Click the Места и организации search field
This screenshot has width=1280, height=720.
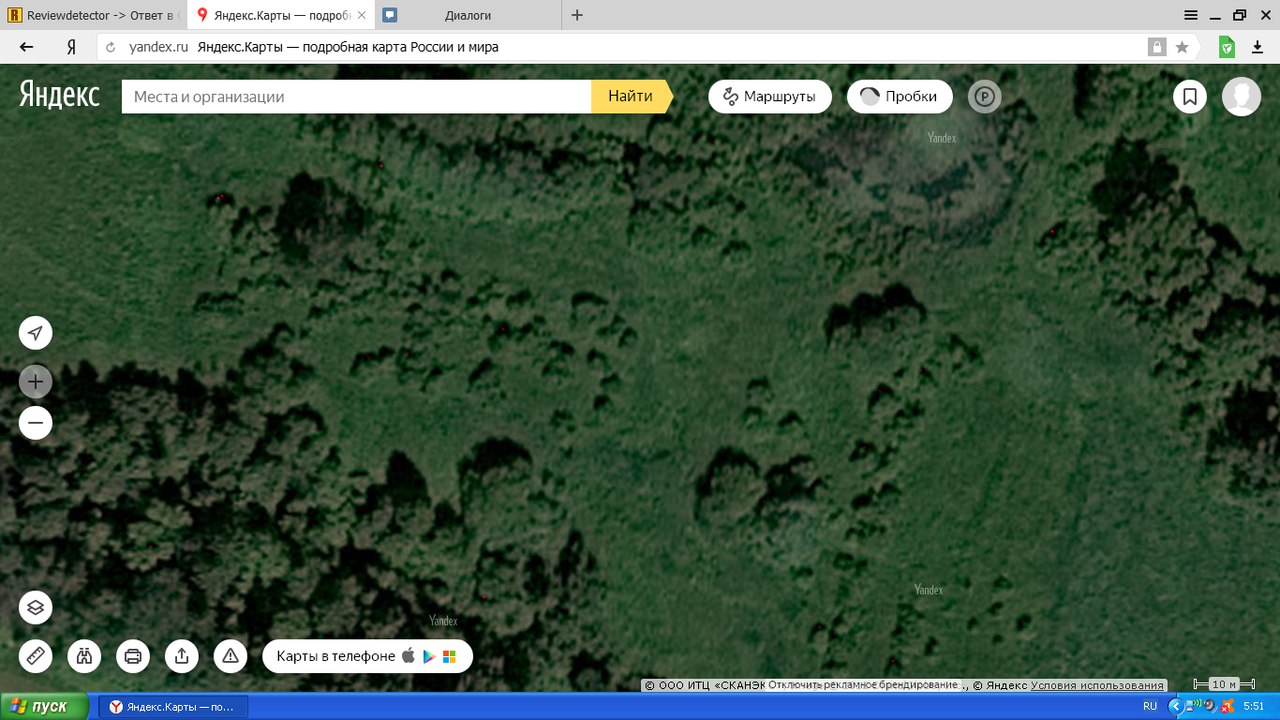pyautogui.click(x=355, y=97)
